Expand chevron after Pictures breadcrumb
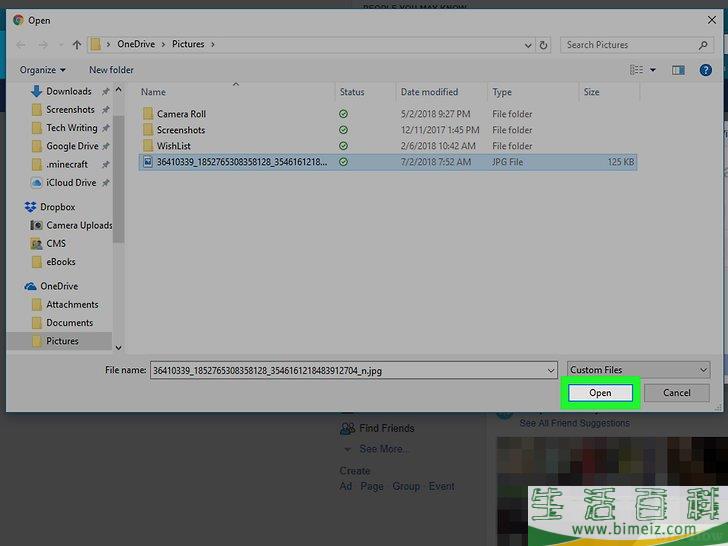Viewport: 728px width, 546px height. [213, 45]
